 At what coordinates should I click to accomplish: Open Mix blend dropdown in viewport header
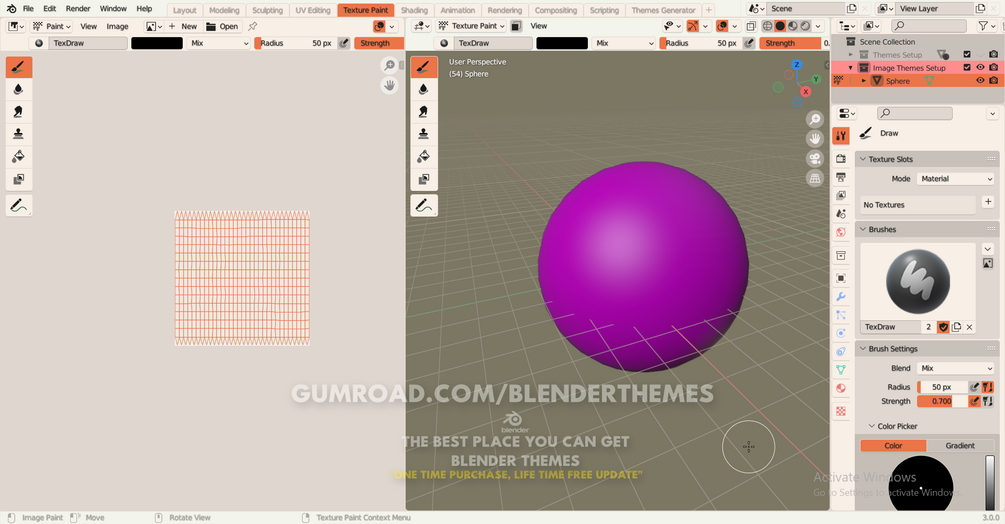pyautogui.click(x=624, y=43)
